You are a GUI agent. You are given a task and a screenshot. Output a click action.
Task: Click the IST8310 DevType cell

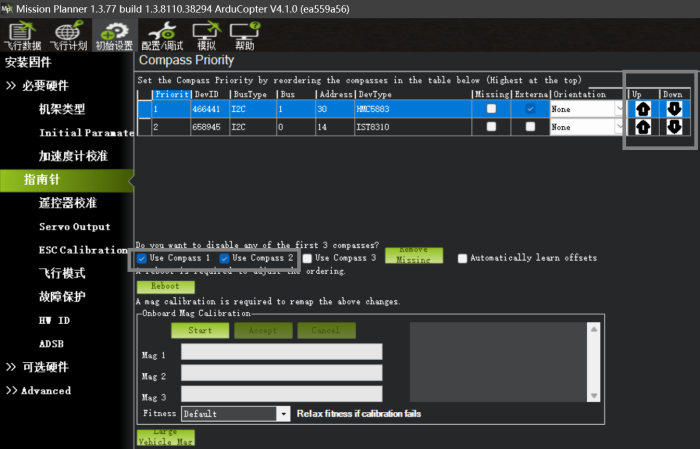(413, 127)
